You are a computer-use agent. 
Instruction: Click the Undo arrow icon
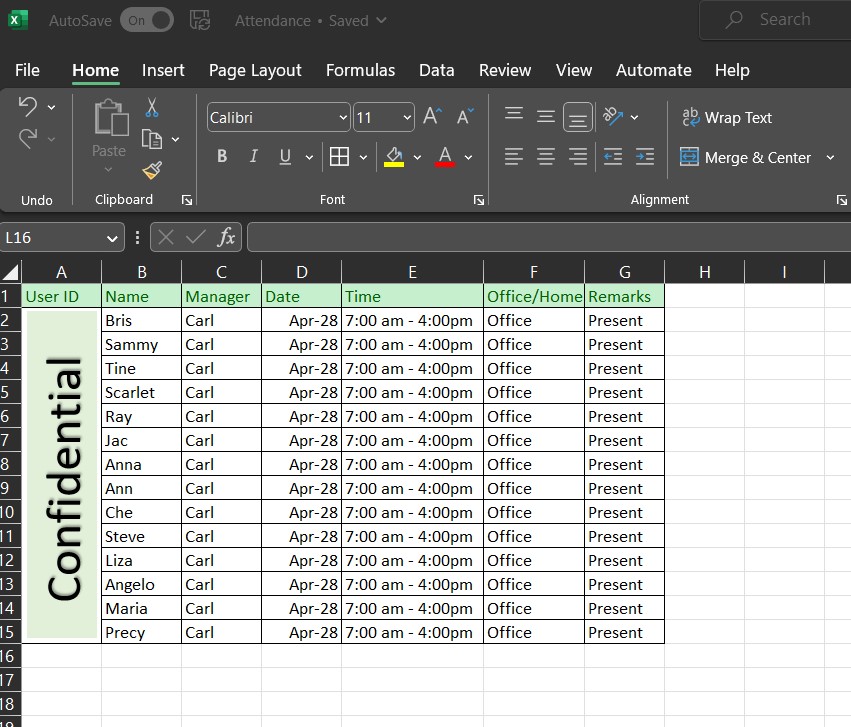tap(28, 106)
